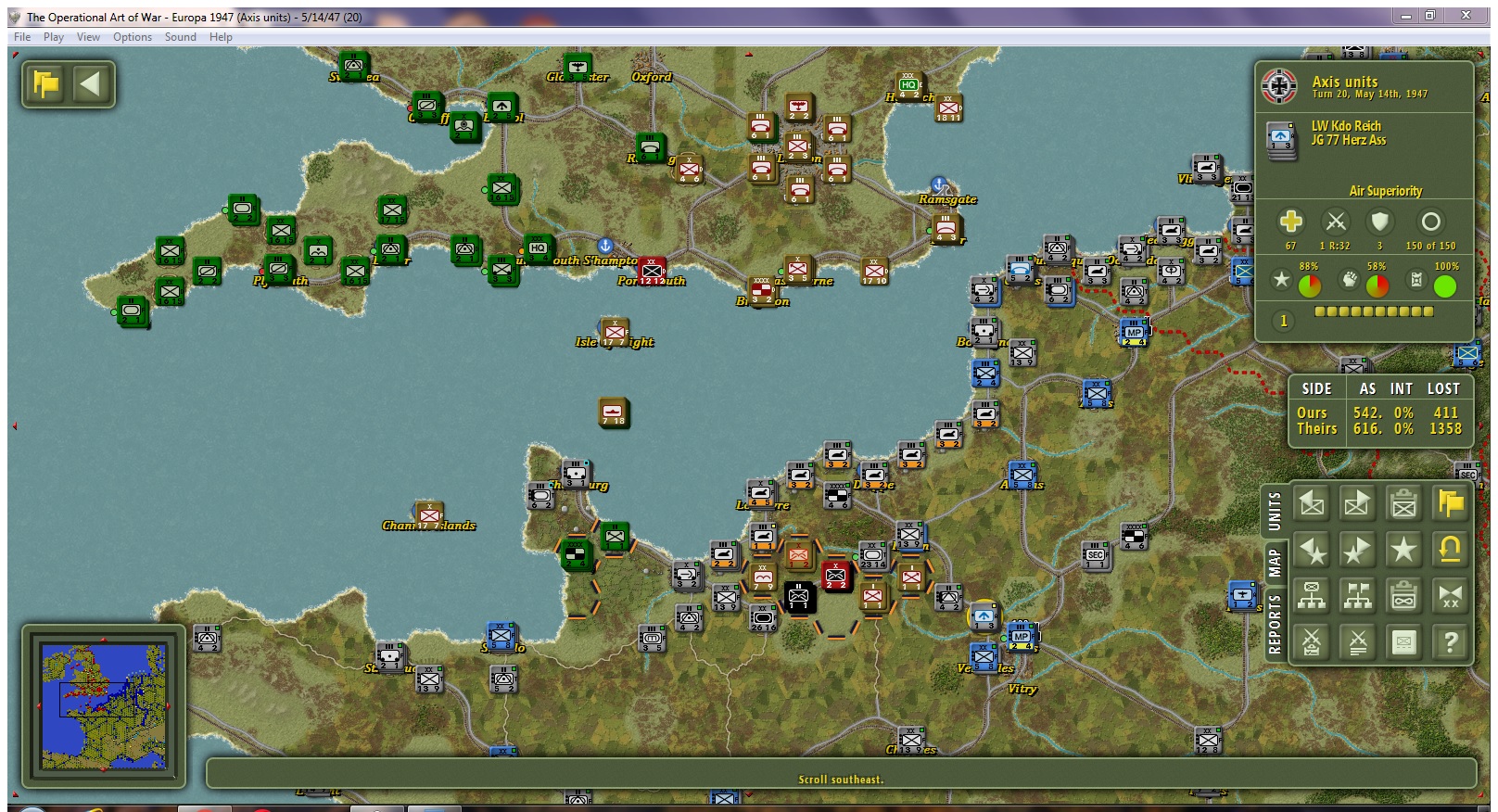Open the Help menu
The width and height of the screenshot is (1498, 812).
pos(221,37)
